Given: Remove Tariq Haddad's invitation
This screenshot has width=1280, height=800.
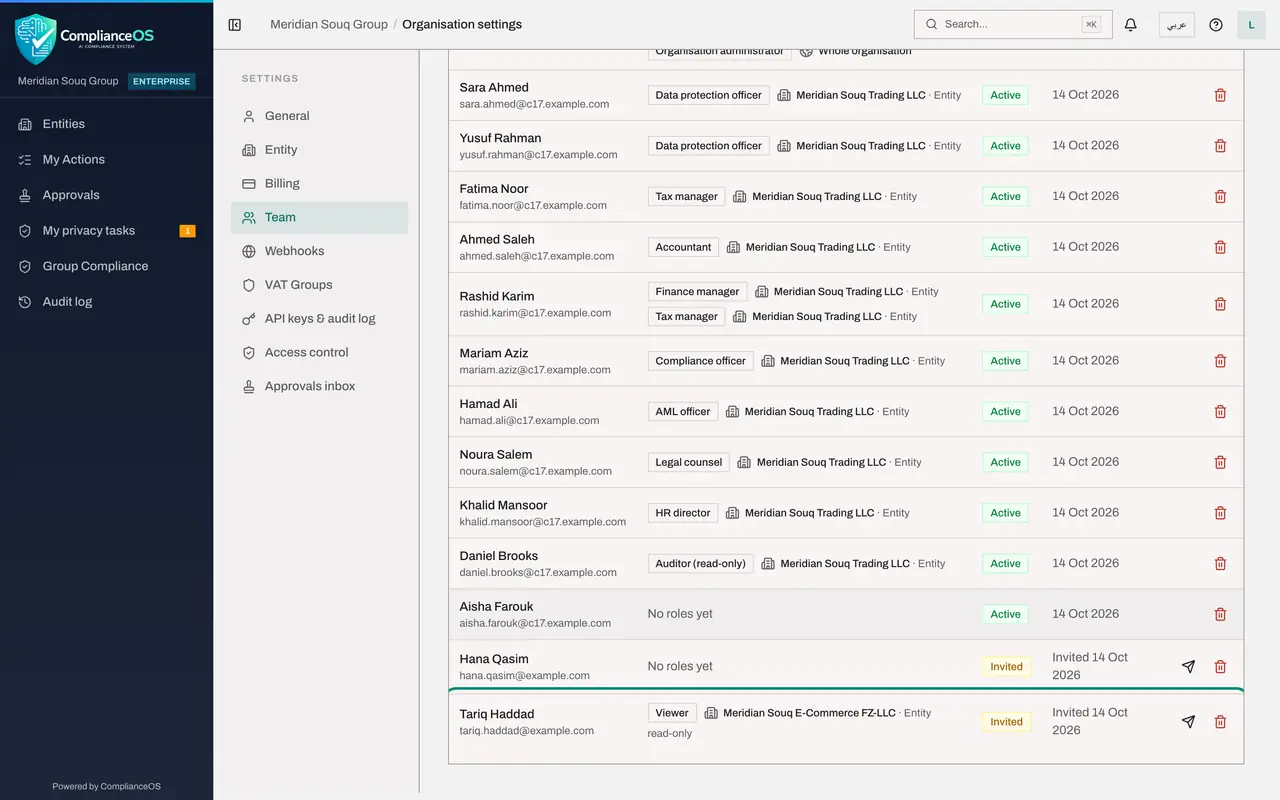Looking at the screenshot, I should [1220, 722].
